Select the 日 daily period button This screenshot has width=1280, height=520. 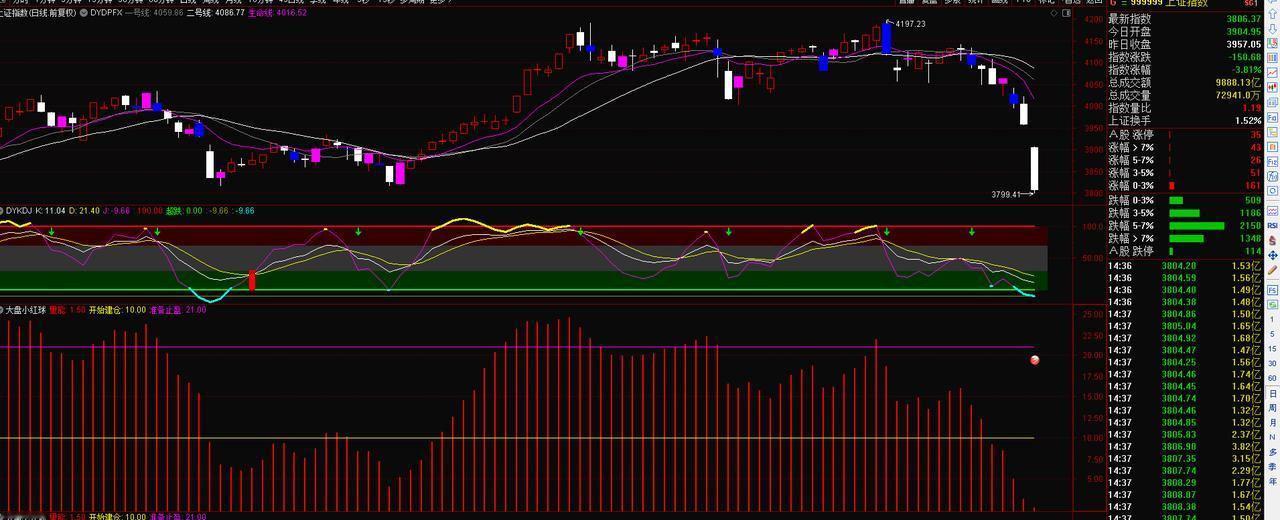click(x=1273, y=393)
